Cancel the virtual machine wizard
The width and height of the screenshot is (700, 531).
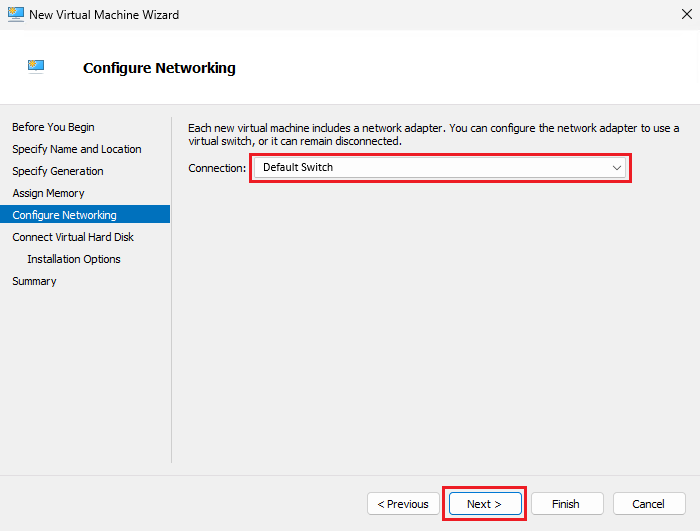pos(648,504)
